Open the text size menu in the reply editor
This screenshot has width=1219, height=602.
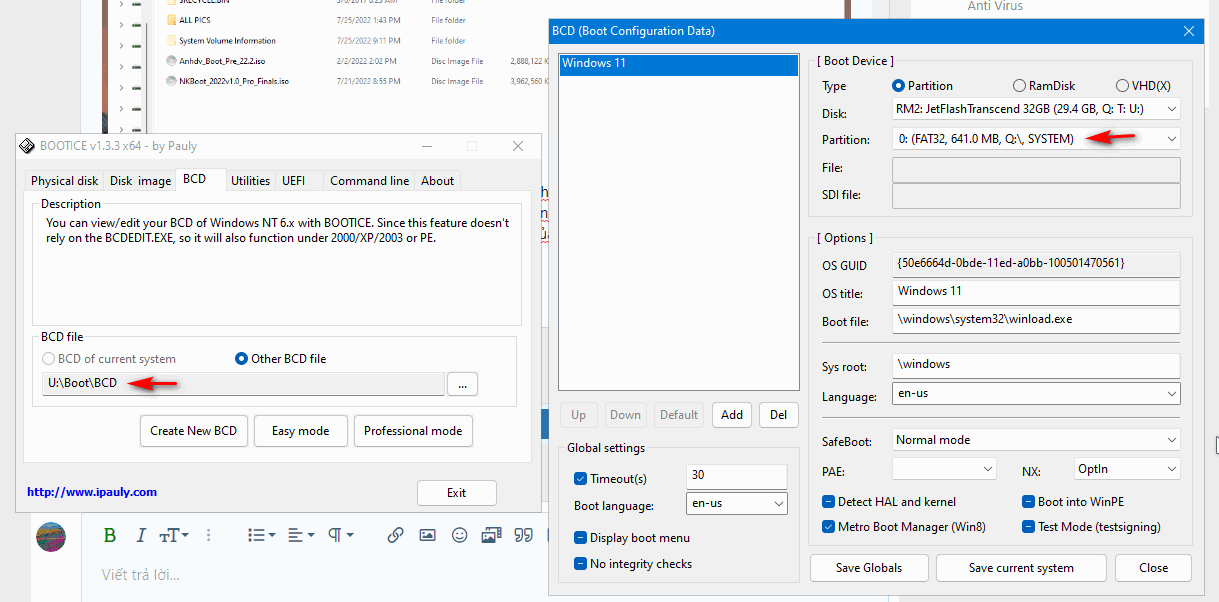click(x=174, y=535)
